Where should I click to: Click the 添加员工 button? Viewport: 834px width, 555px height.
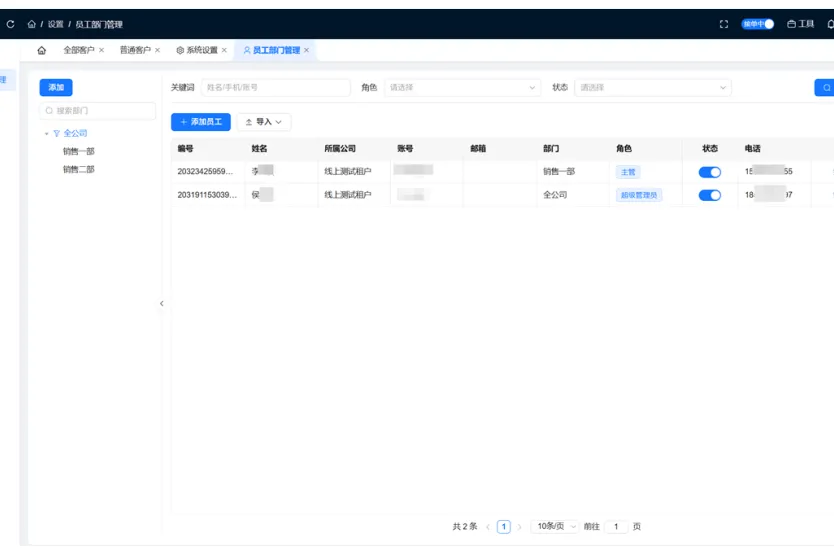(201, 122)
